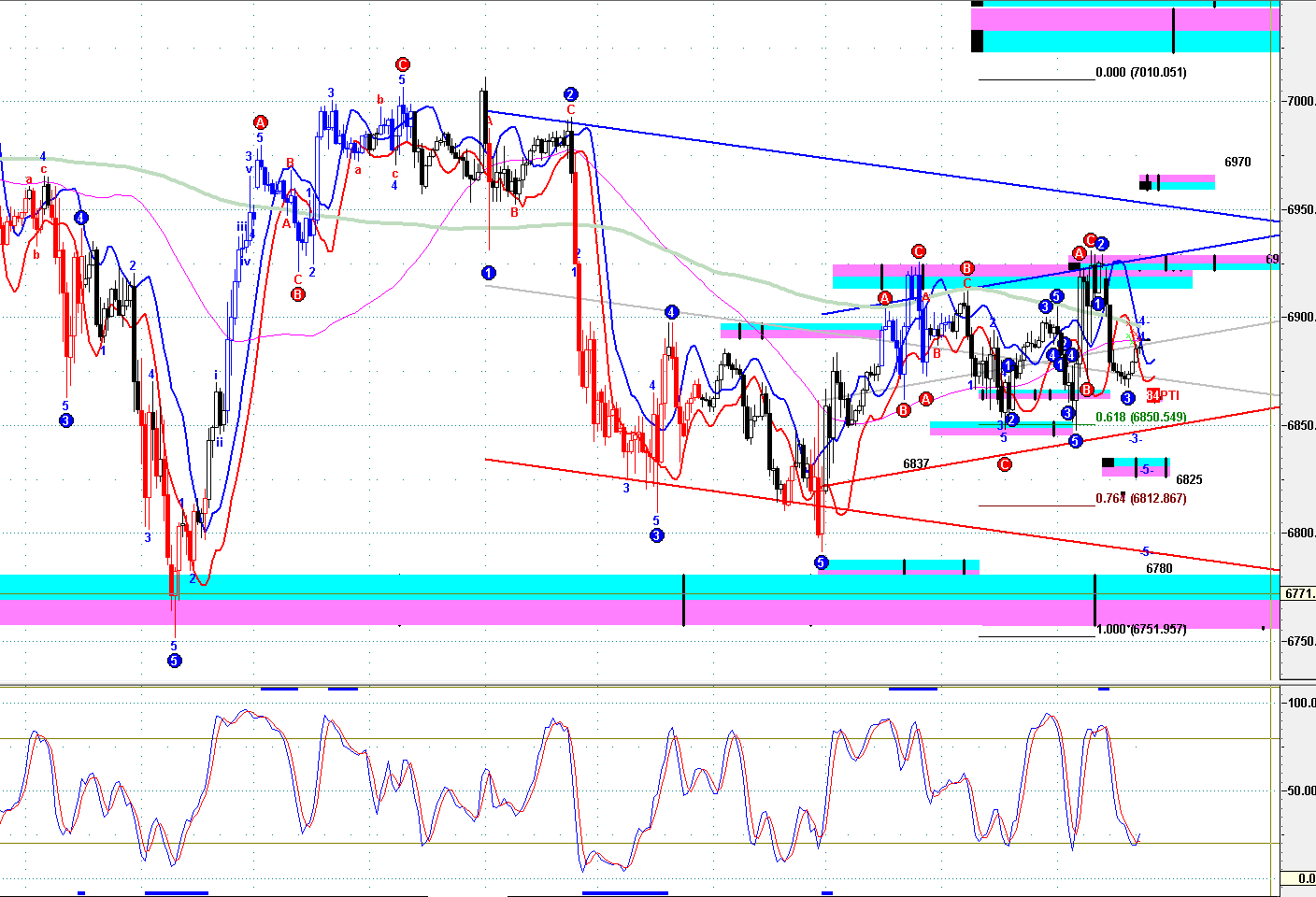Image resolution: width=1316 pixels, height=897 pixels.
Task: Click the leftmost blue circled 4 wave label
Action: point(81,218)
